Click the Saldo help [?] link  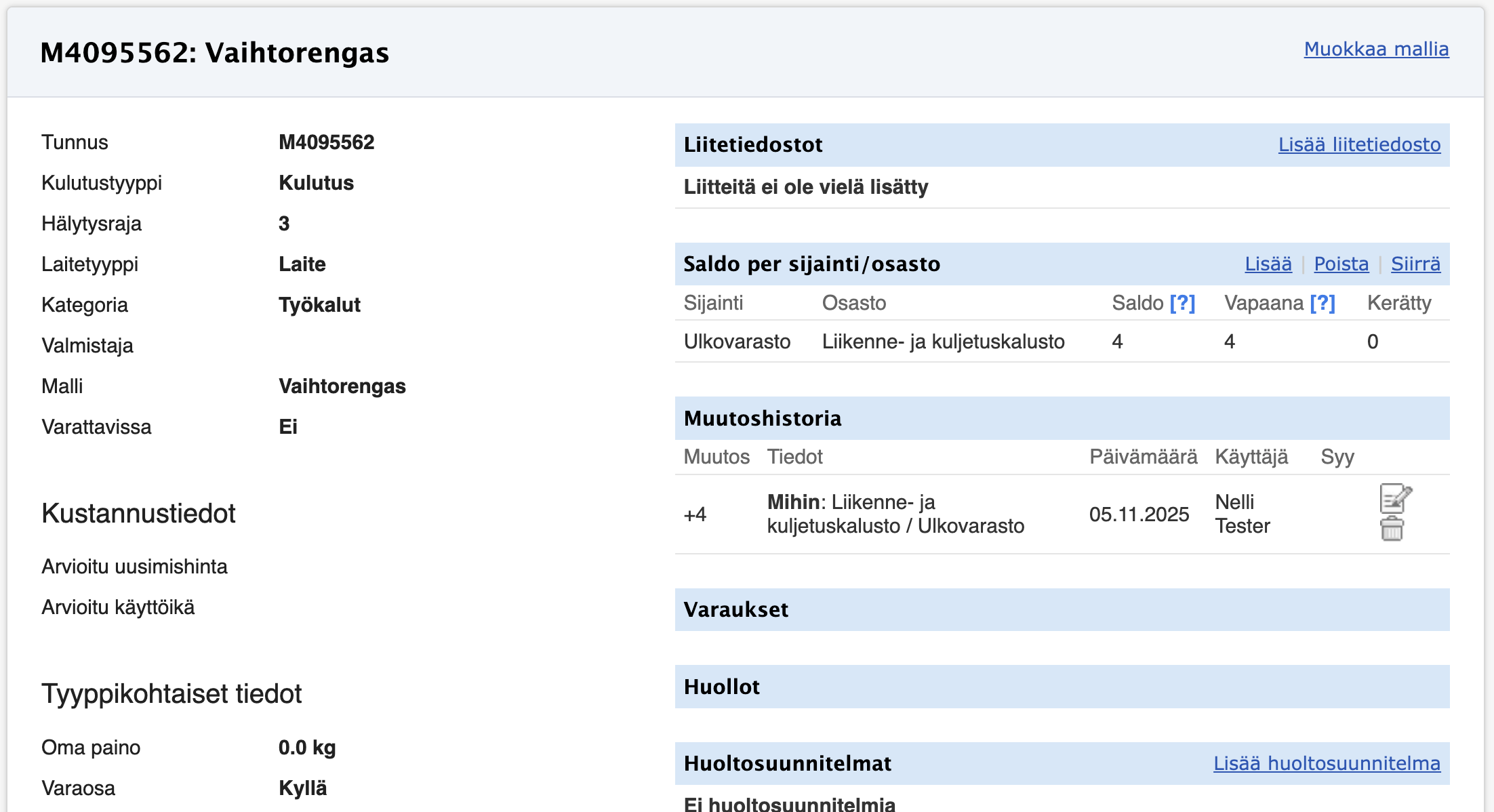(1183, 303)
